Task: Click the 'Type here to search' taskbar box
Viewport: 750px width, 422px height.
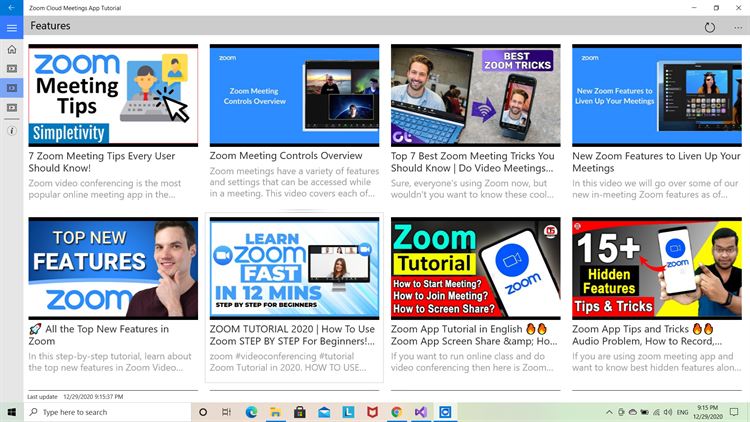Action: [107, 412]
